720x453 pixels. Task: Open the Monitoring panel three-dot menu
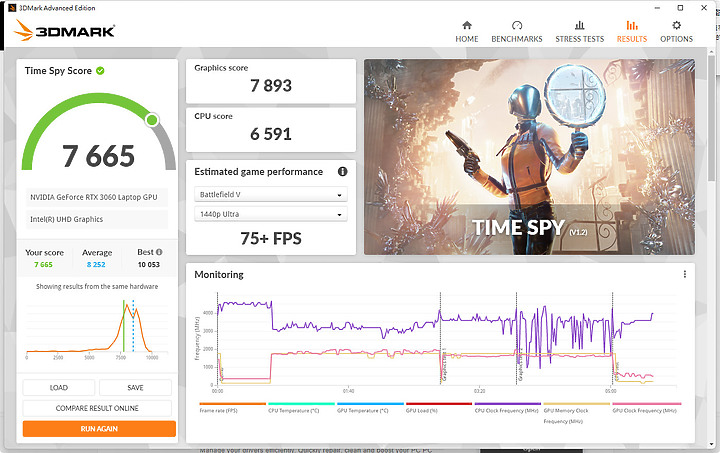point(685,274)
